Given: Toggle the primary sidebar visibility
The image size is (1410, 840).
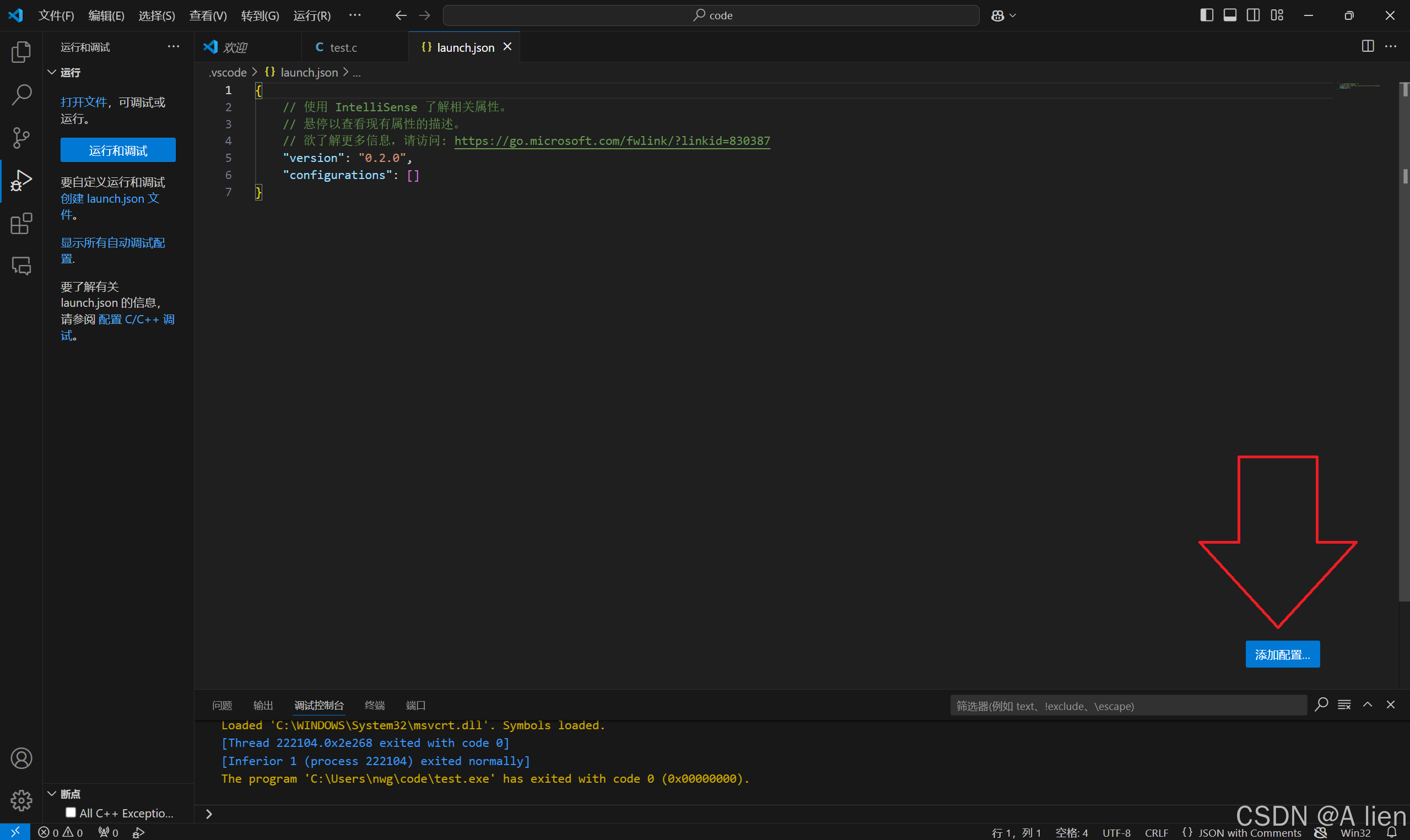Looking at the screenshot, I should 1206,15.
